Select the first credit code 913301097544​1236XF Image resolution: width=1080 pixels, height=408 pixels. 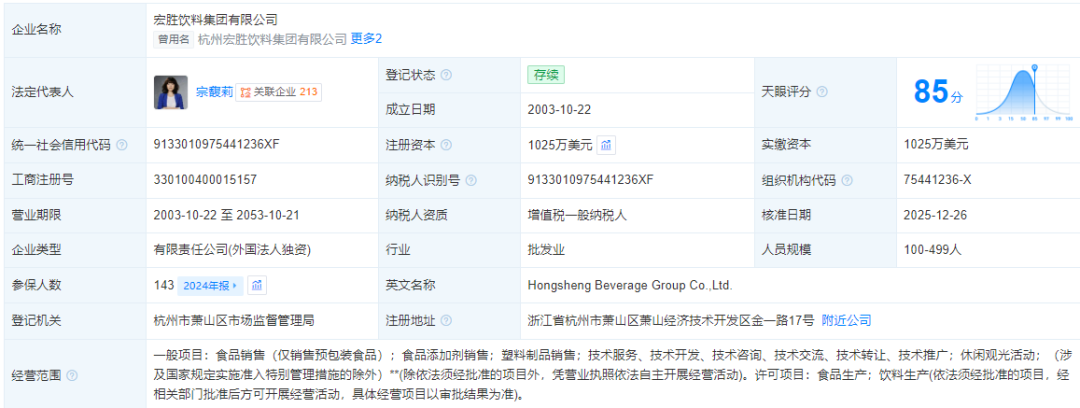pyautogui.click(x=216, y=144)
